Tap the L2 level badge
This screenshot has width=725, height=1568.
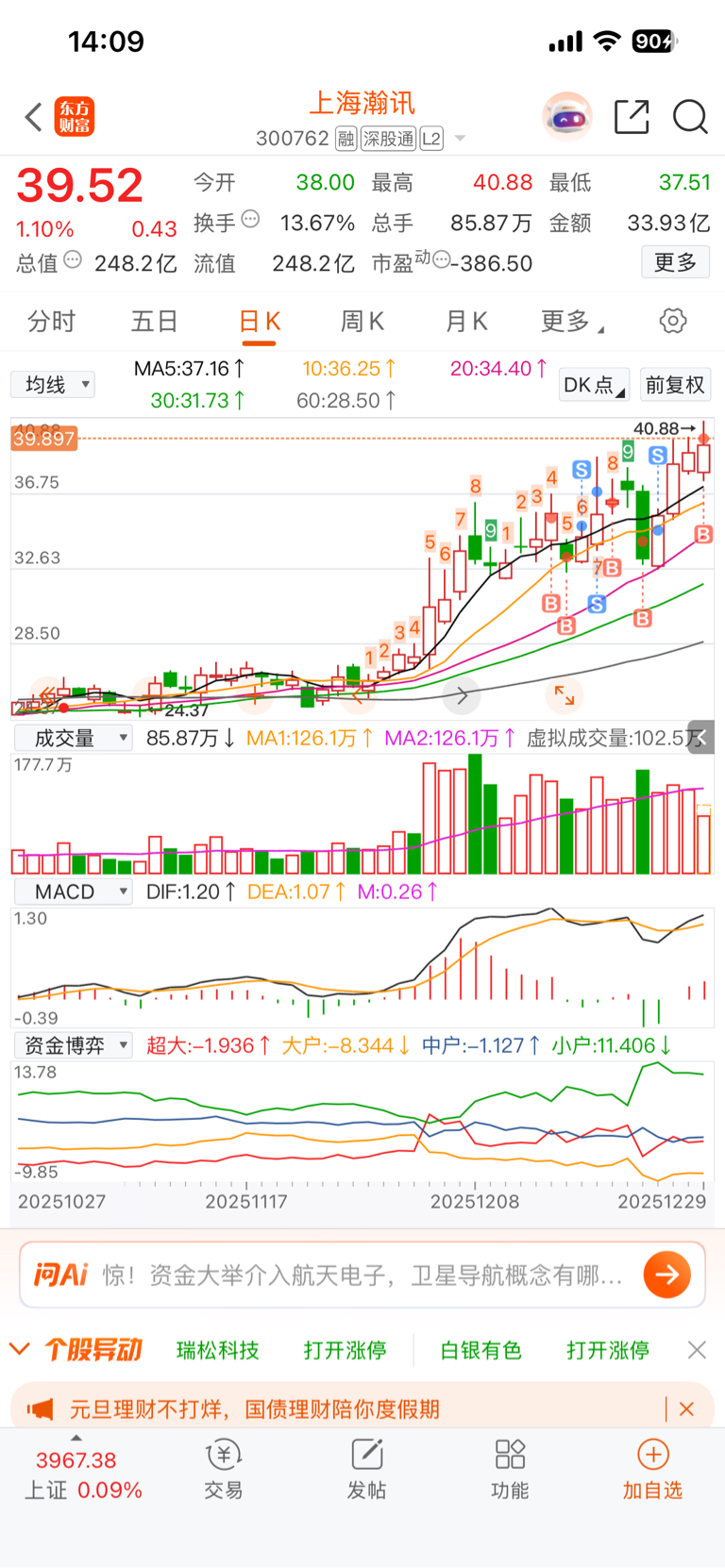[x=431, y=139]
